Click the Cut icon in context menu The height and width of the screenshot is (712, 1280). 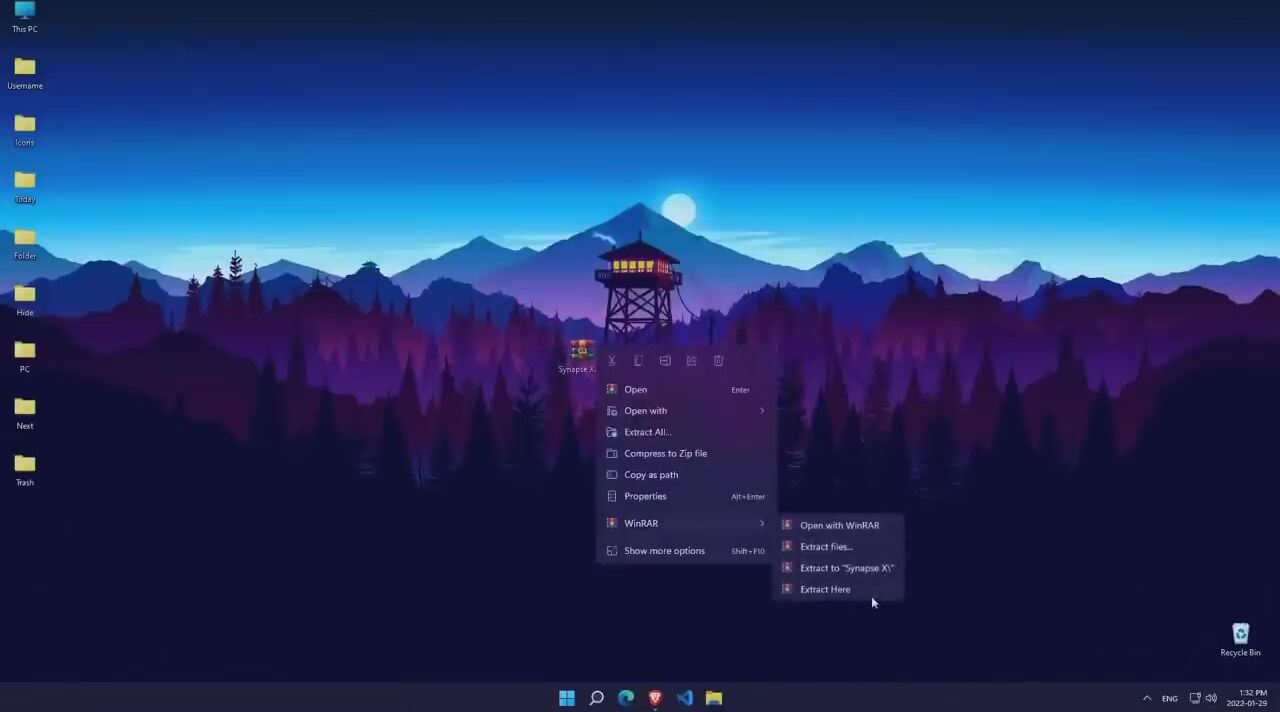click(x=612, y=361)
